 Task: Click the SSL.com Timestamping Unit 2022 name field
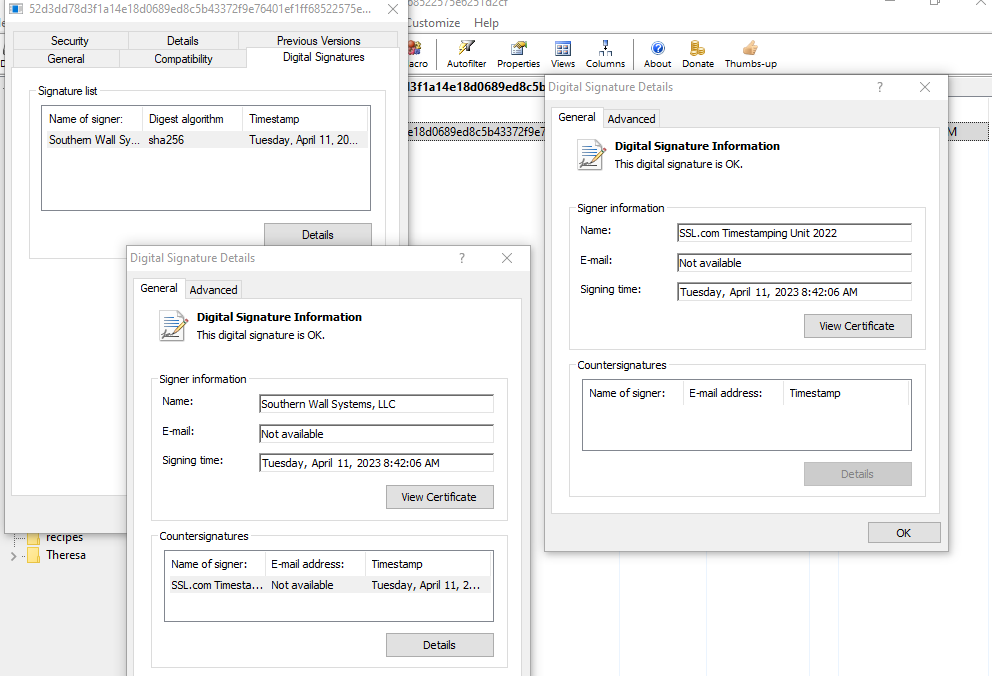[x=795, y=233]
